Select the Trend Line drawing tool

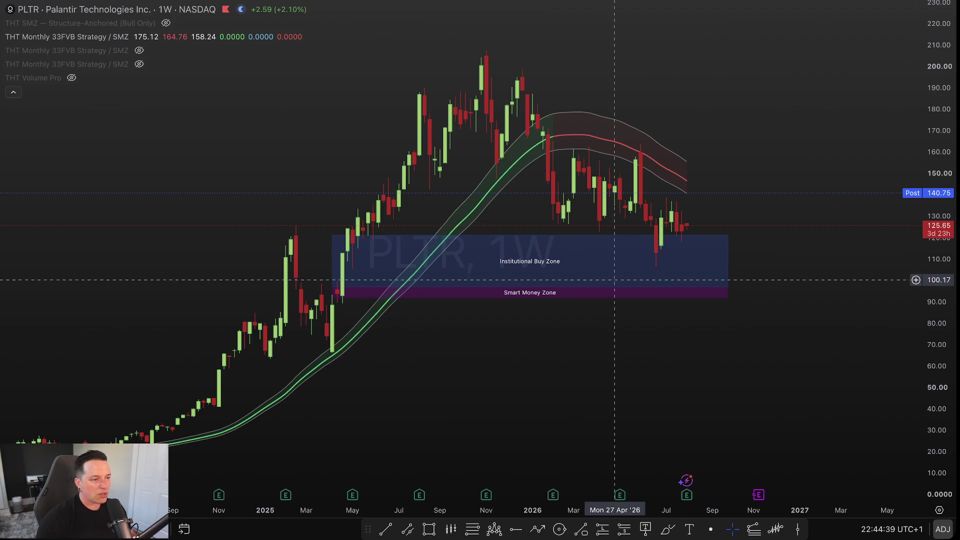pos(385,529)
